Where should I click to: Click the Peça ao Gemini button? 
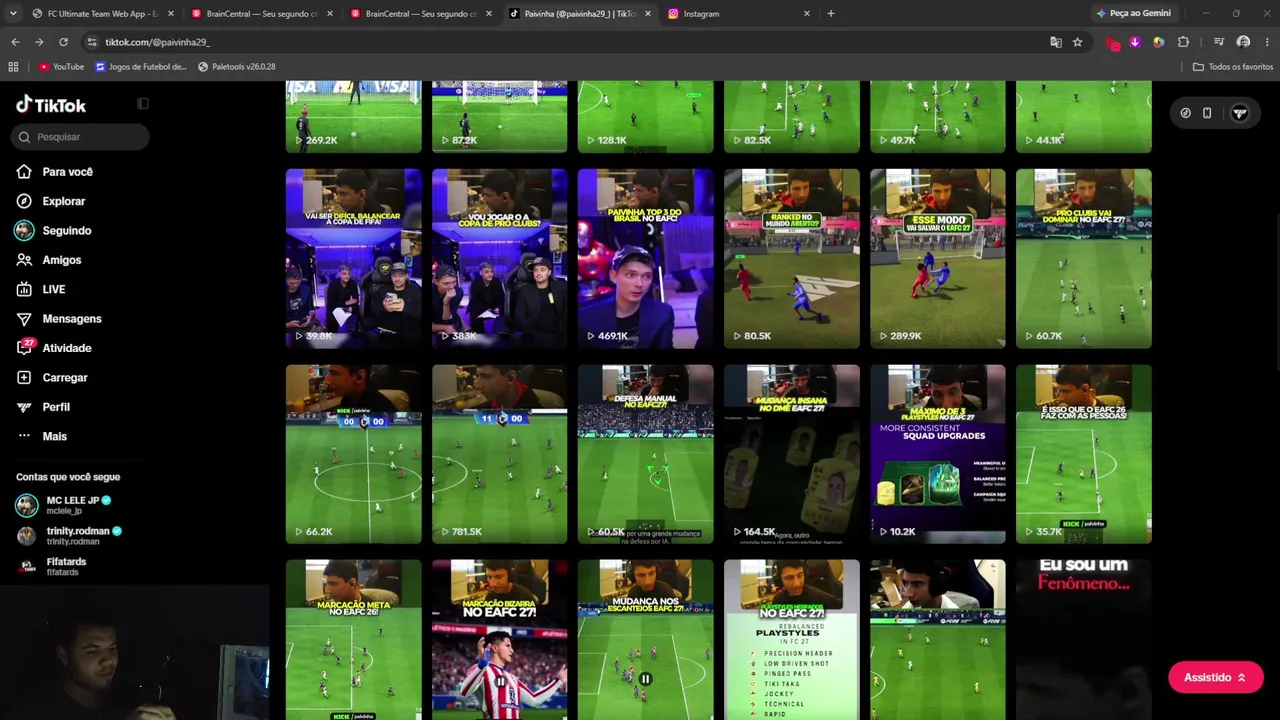[1133, 14]
